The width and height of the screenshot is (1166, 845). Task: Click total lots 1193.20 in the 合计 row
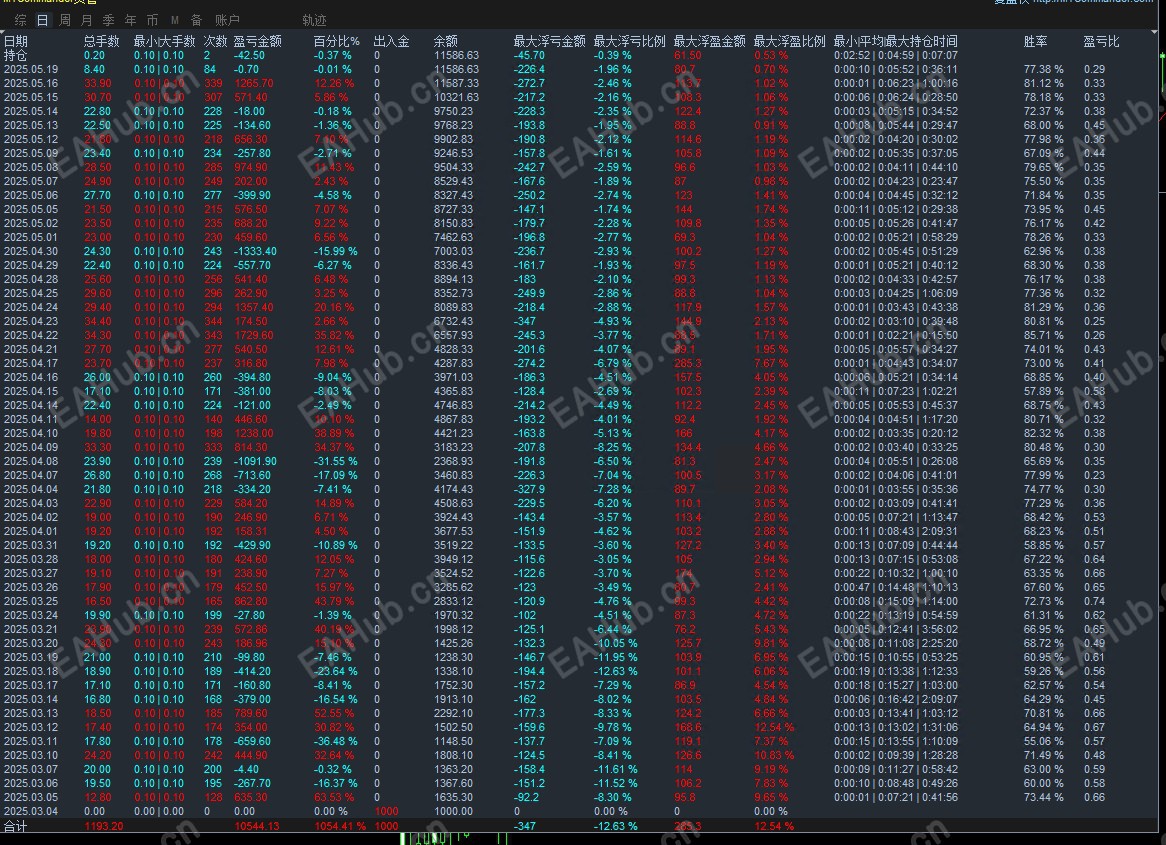(x=103, y=826)
